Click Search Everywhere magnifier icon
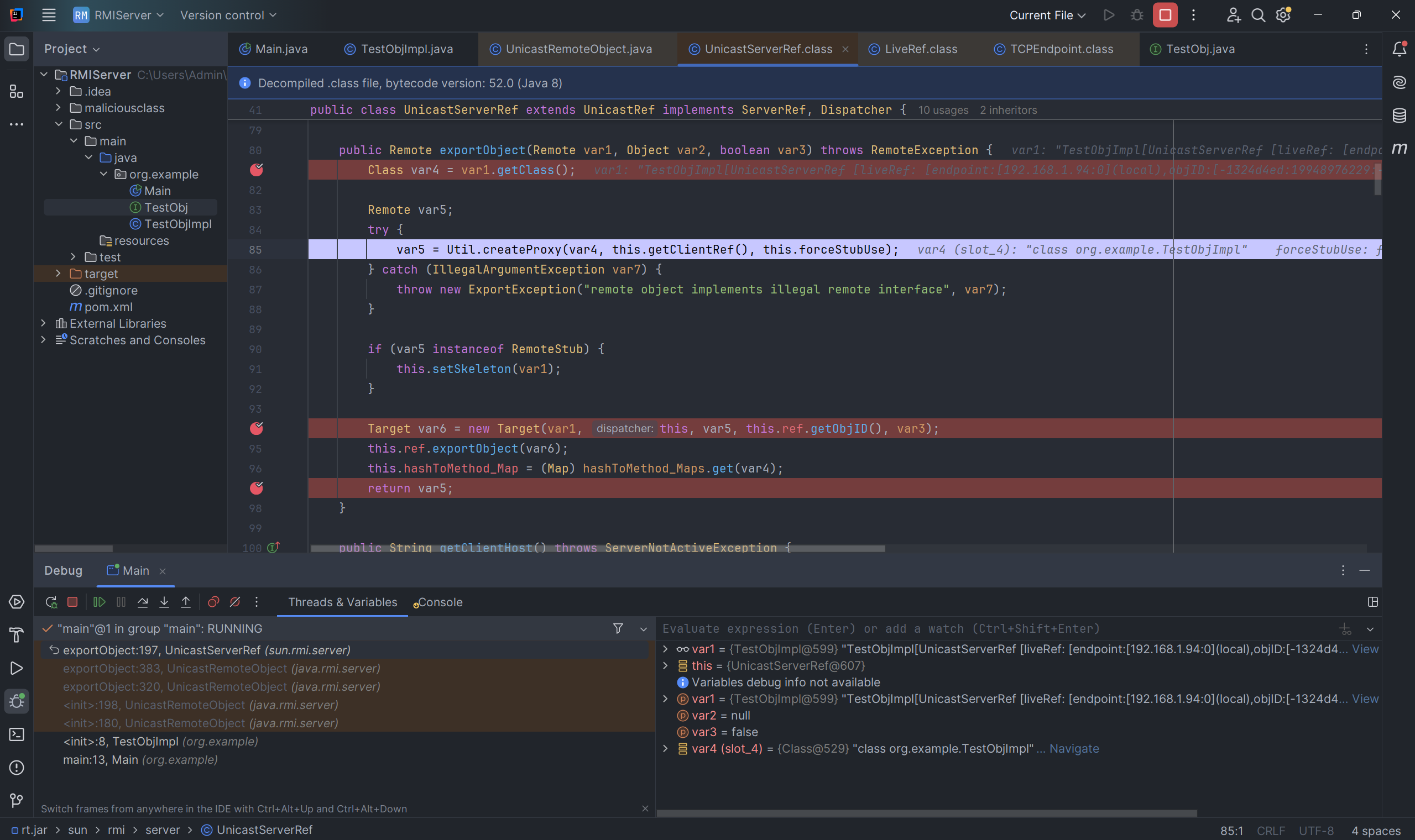 [1258, 15]
